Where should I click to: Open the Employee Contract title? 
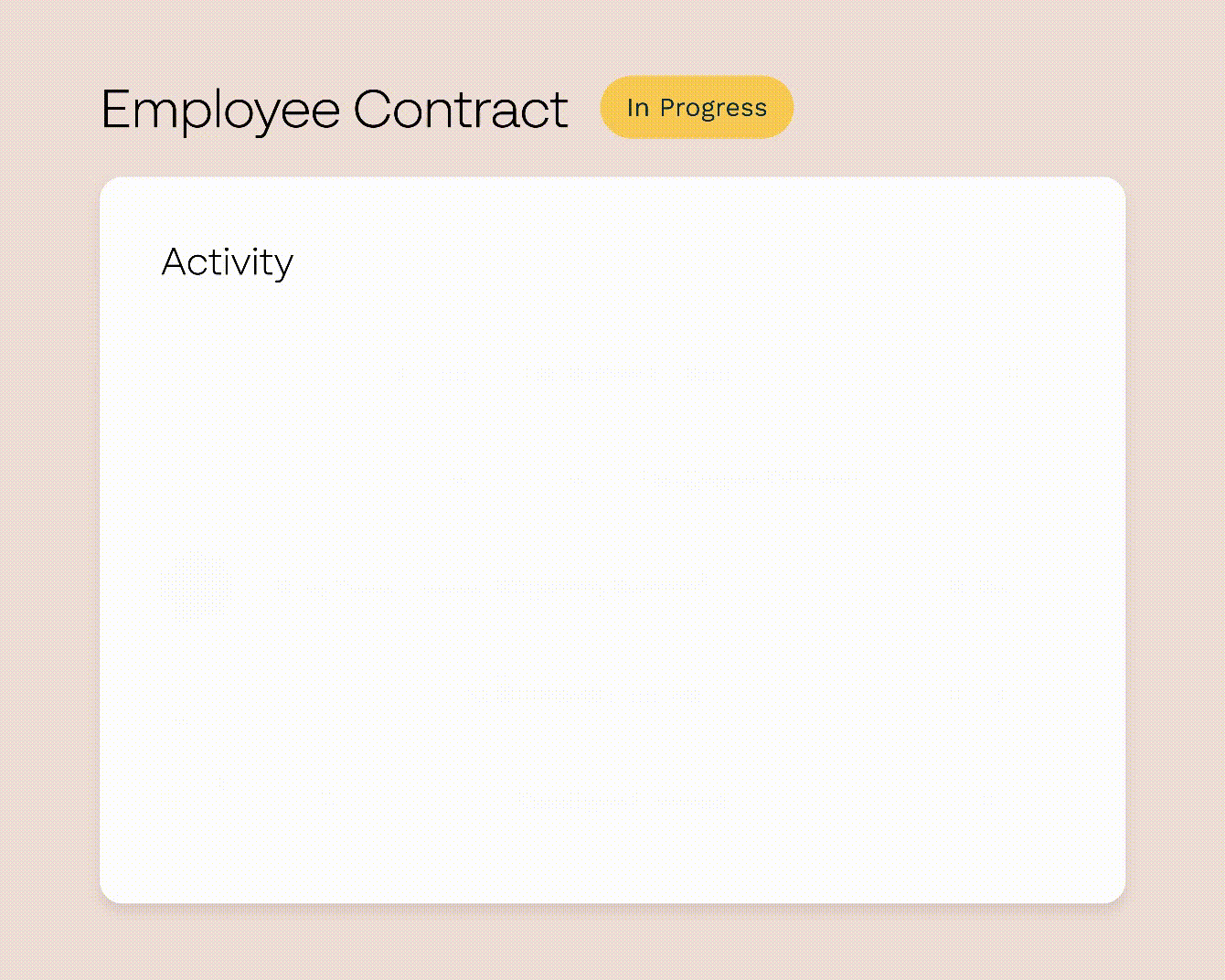click(336, 109)
